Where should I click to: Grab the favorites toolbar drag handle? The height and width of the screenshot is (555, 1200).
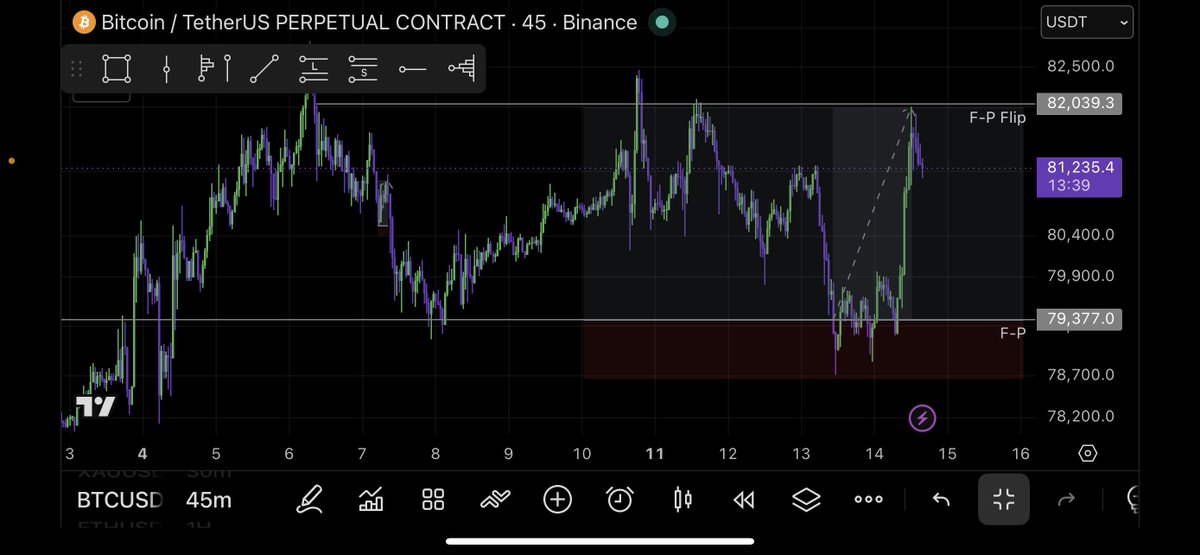click(76, 69)
